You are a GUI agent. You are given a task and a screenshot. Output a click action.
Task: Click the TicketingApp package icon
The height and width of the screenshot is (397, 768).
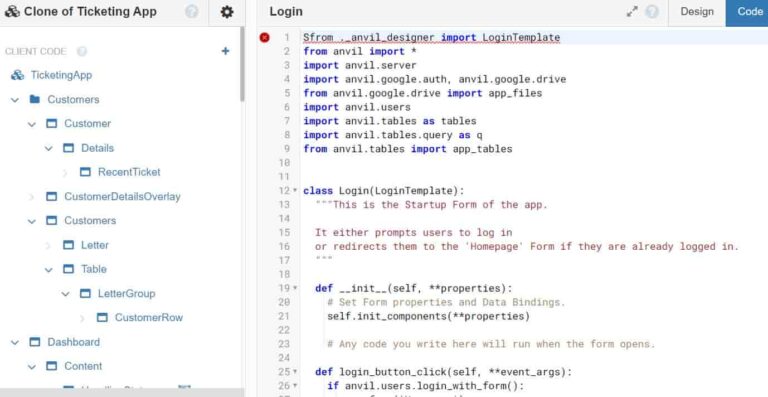tap(18, 75)
